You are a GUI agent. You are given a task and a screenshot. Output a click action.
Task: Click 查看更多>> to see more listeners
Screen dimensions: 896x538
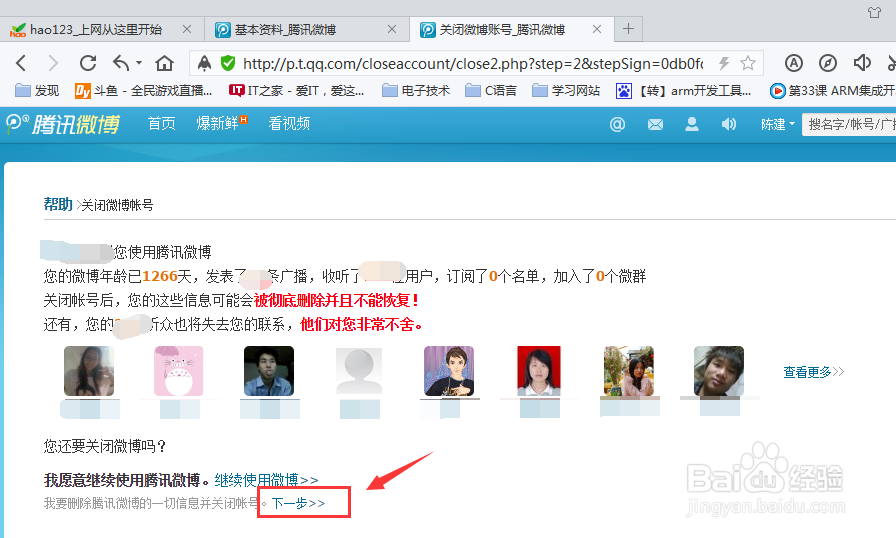click(814, 372)
